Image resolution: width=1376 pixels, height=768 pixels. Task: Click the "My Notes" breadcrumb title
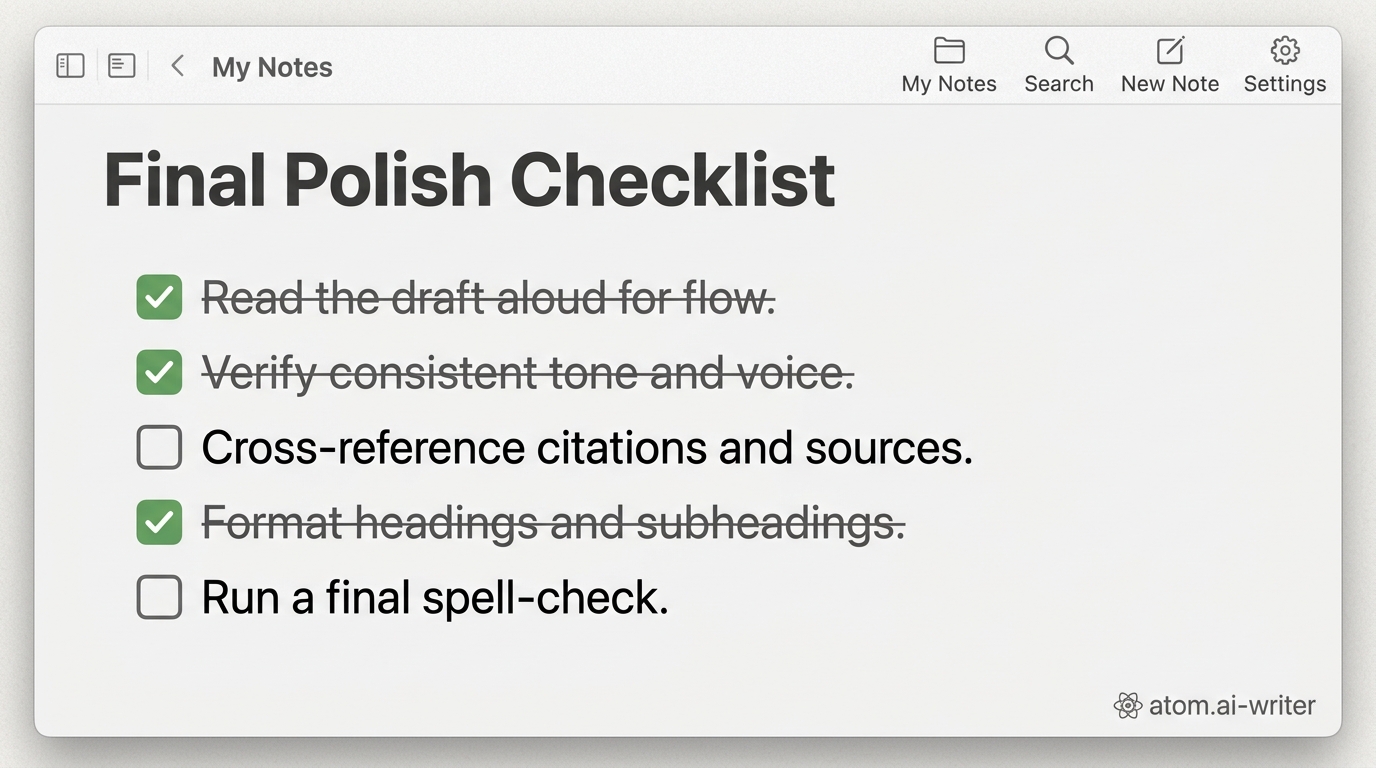tap(272, 67)
